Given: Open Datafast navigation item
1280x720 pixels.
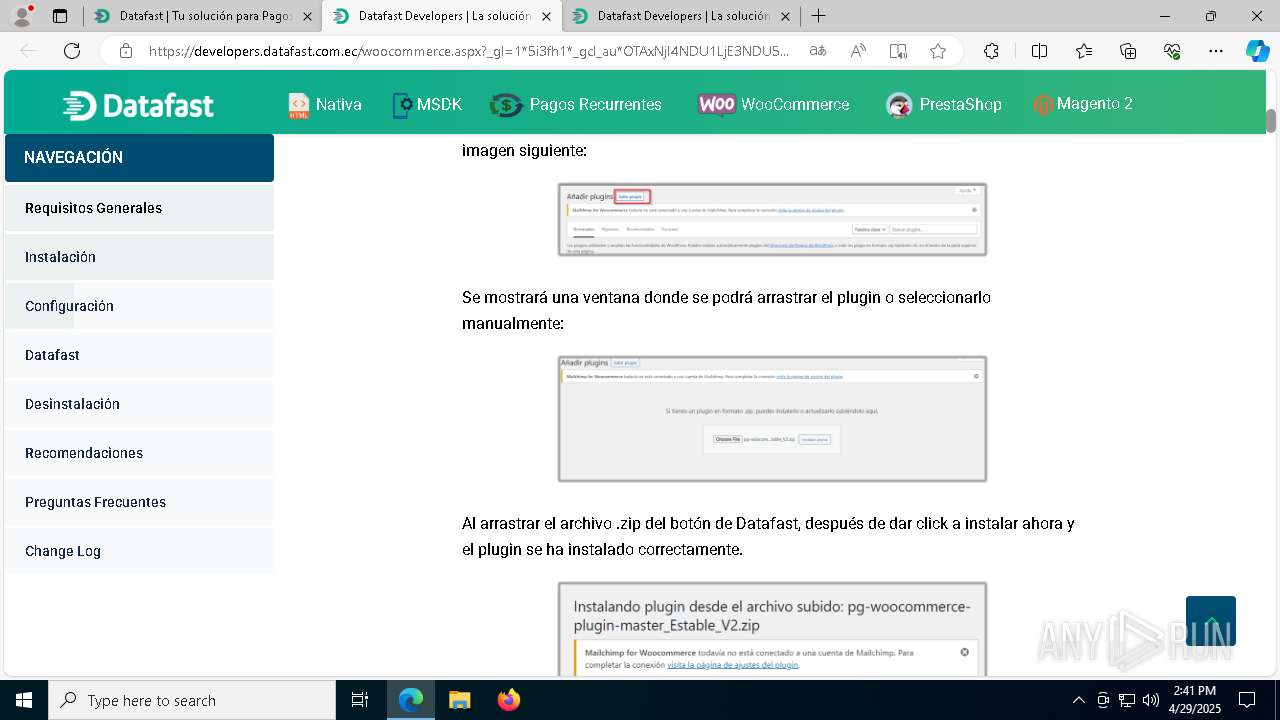Looking at the screenshot, I should click(x=139, y=355).
